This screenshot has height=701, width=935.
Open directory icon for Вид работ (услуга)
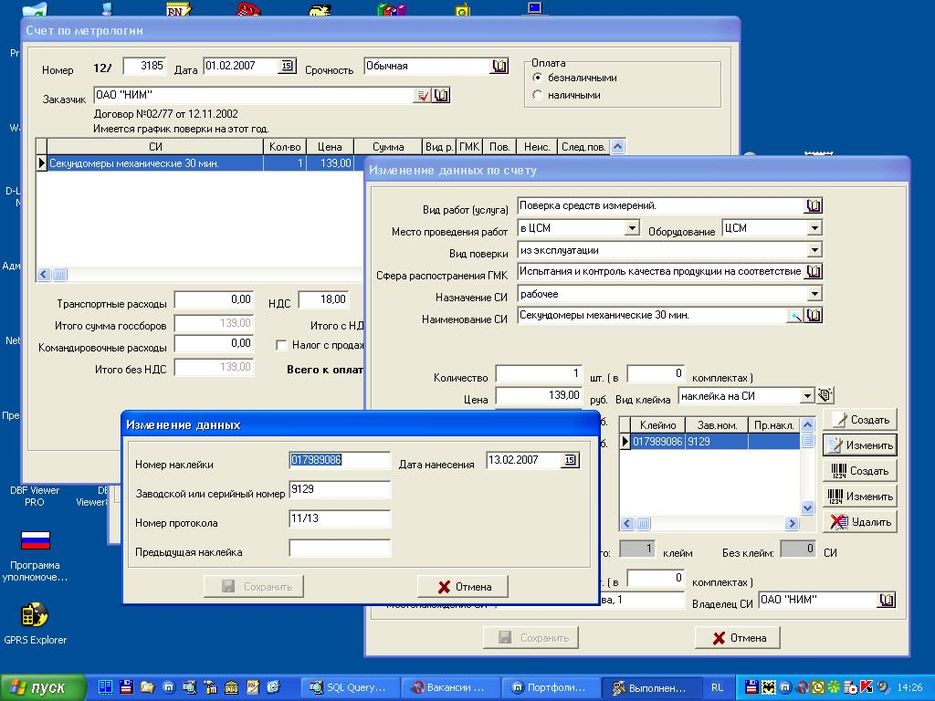coord(813,206)
